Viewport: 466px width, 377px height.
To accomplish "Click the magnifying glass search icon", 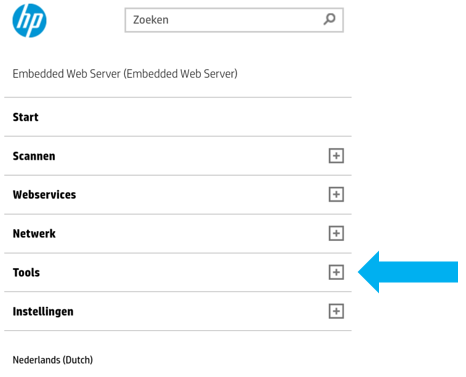I will pyautogui.click(x=329, y=19).
